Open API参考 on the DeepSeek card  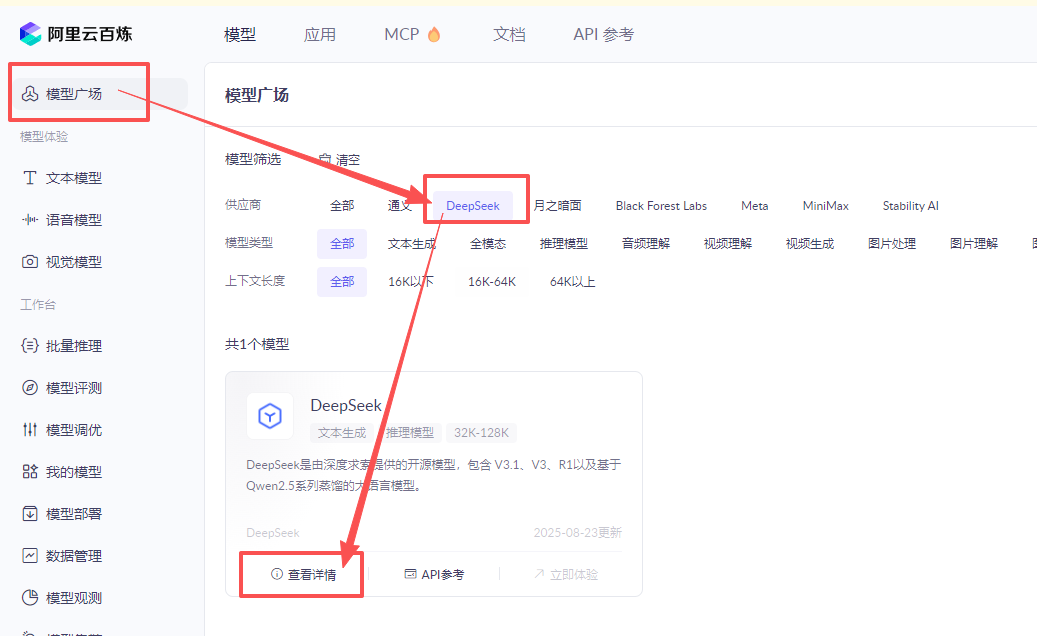click(x=434, y=574)
